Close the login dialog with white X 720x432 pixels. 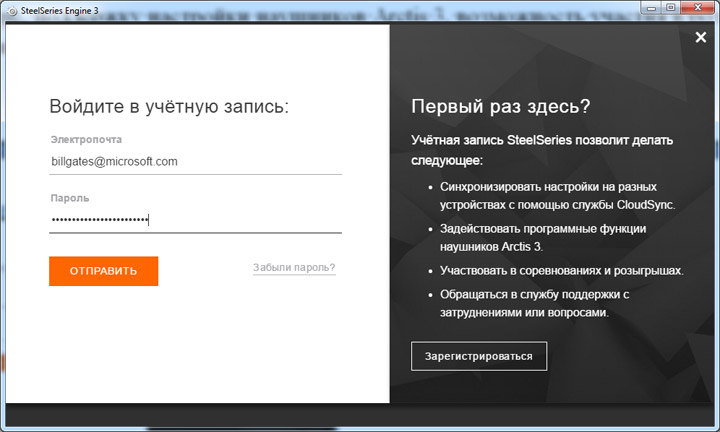[x=701, y=37]
